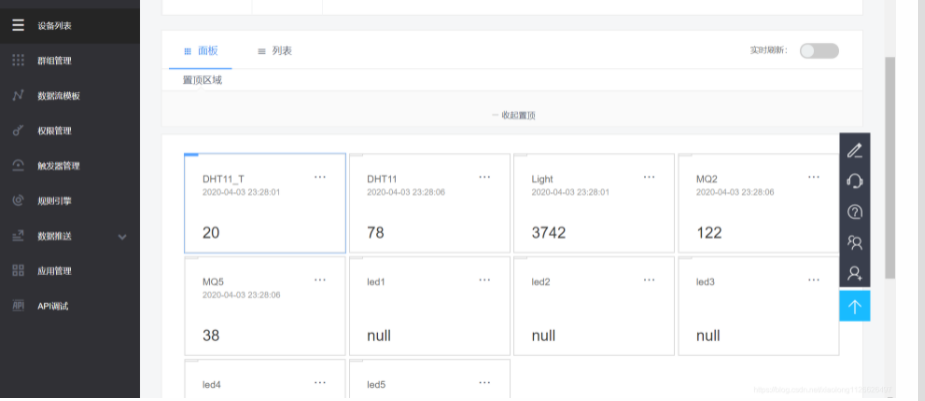The height and width of the screenshot is (401, 925).
Task: Click the DHT11 value 78
Action: pos(375,233)
